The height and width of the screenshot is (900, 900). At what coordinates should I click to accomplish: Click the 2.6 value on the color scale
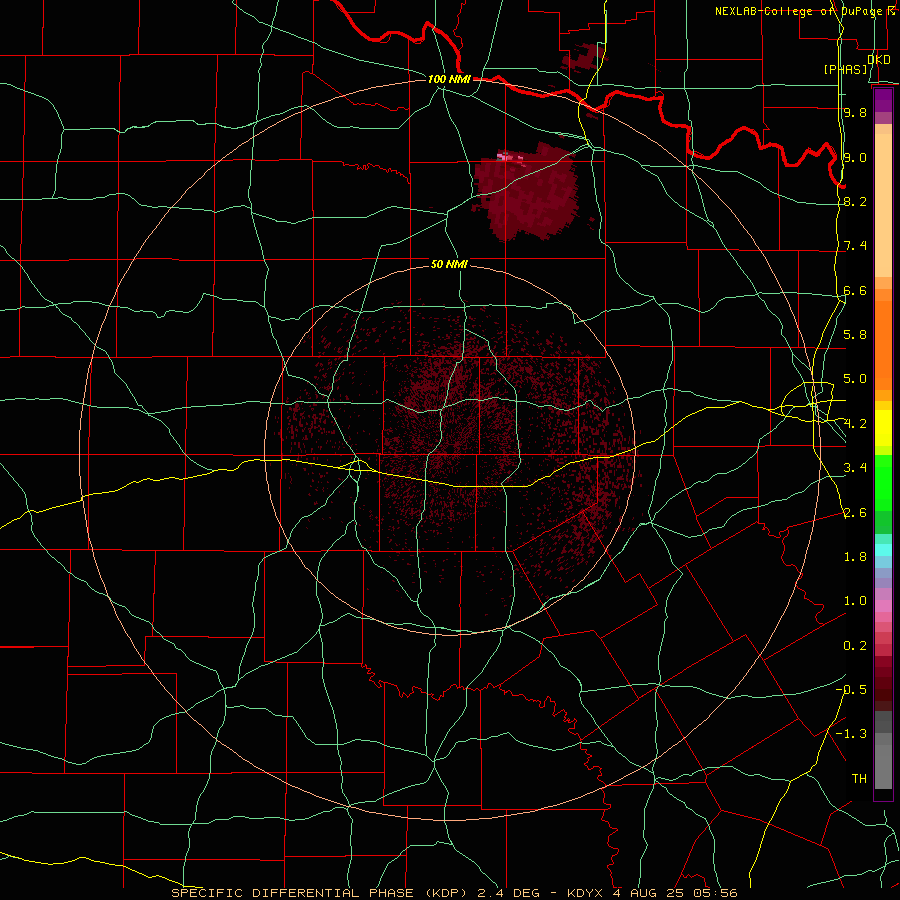[855, 512]
